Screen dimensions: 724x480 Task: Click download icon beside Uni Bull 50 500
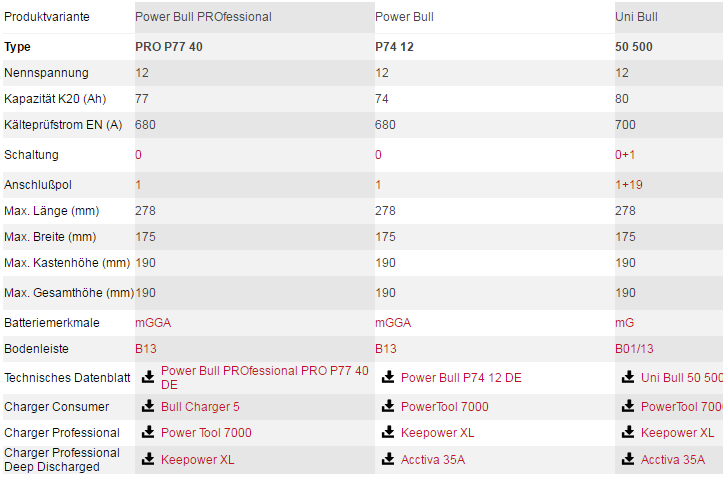pos(628,377)
